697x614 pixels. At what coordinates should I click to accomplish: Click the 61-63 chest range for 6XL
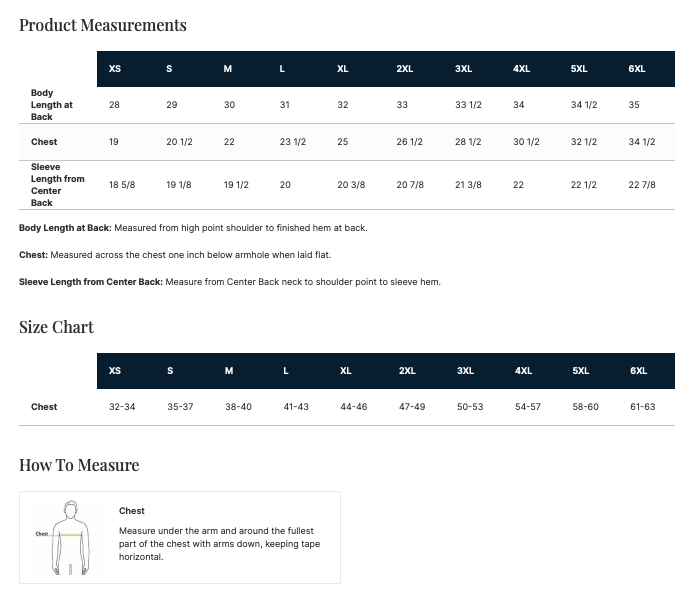pos(642,407)
